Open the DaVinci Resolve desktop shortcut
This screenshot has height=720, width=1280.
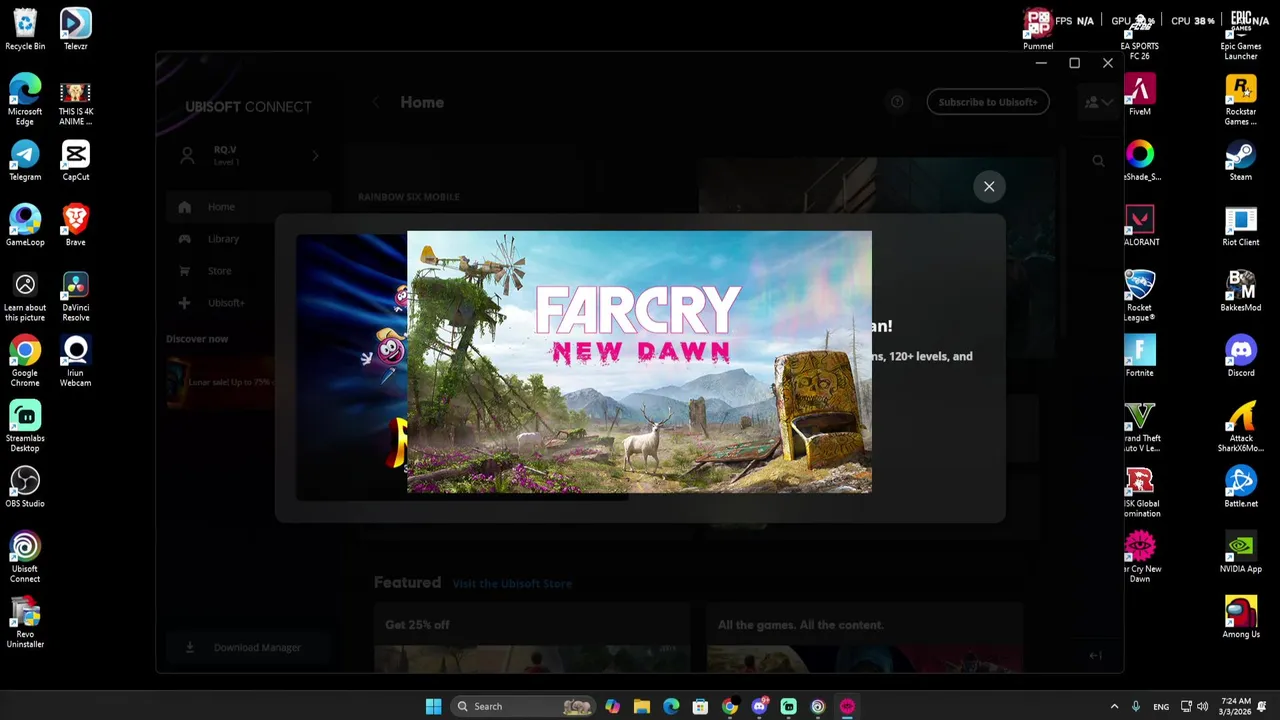point(75,296)
